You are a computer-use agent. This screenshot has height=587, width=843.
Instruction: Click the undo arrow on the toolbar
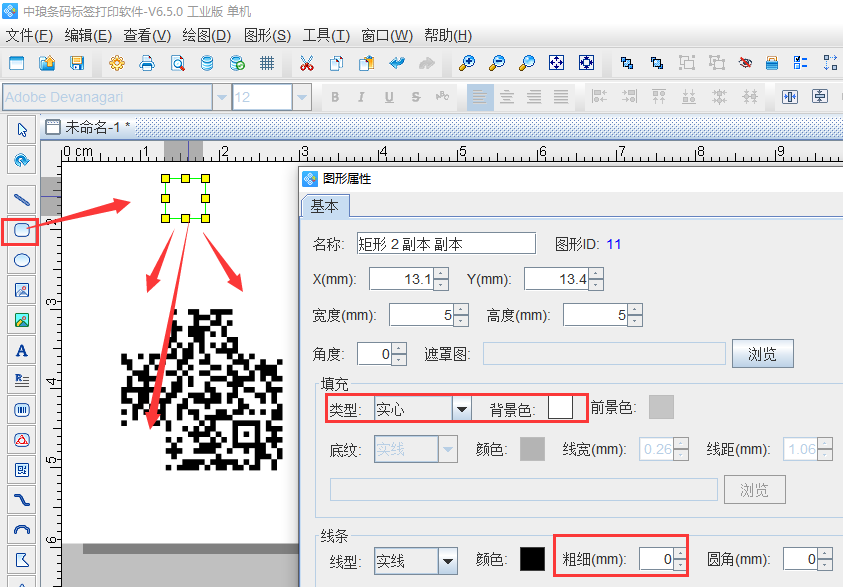(394, 62)
